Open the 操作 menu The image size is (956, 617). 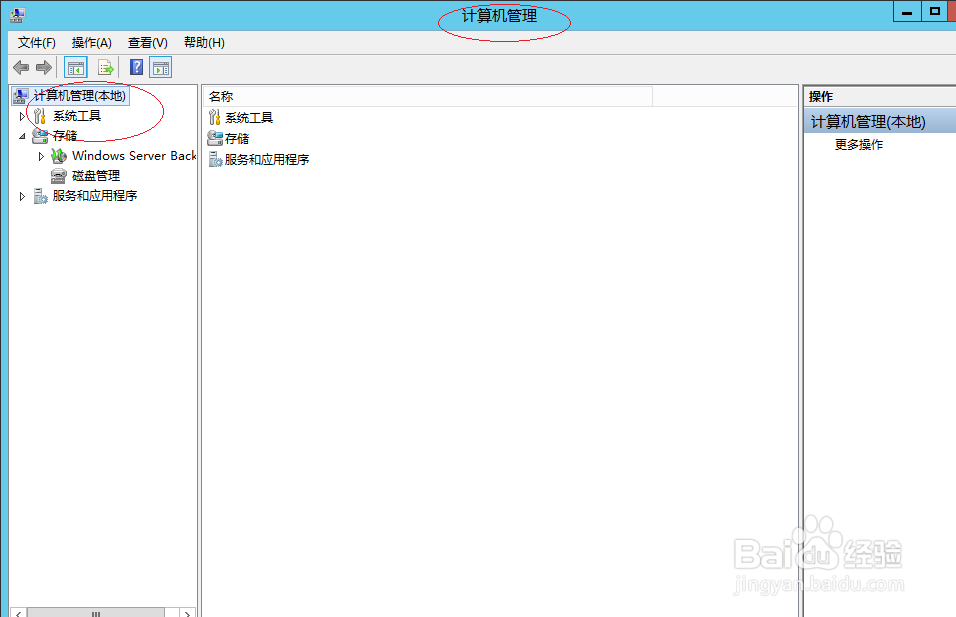(x=90, y=42)
